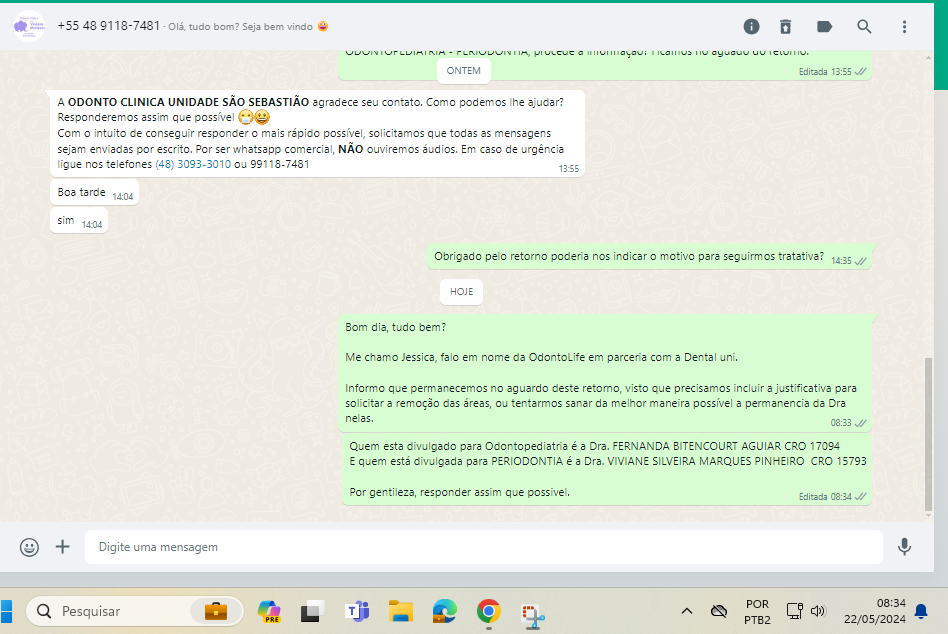Click the ONTEM date separator
The height and width of the screenshot is (634, 948).
[x=464, y=71]
